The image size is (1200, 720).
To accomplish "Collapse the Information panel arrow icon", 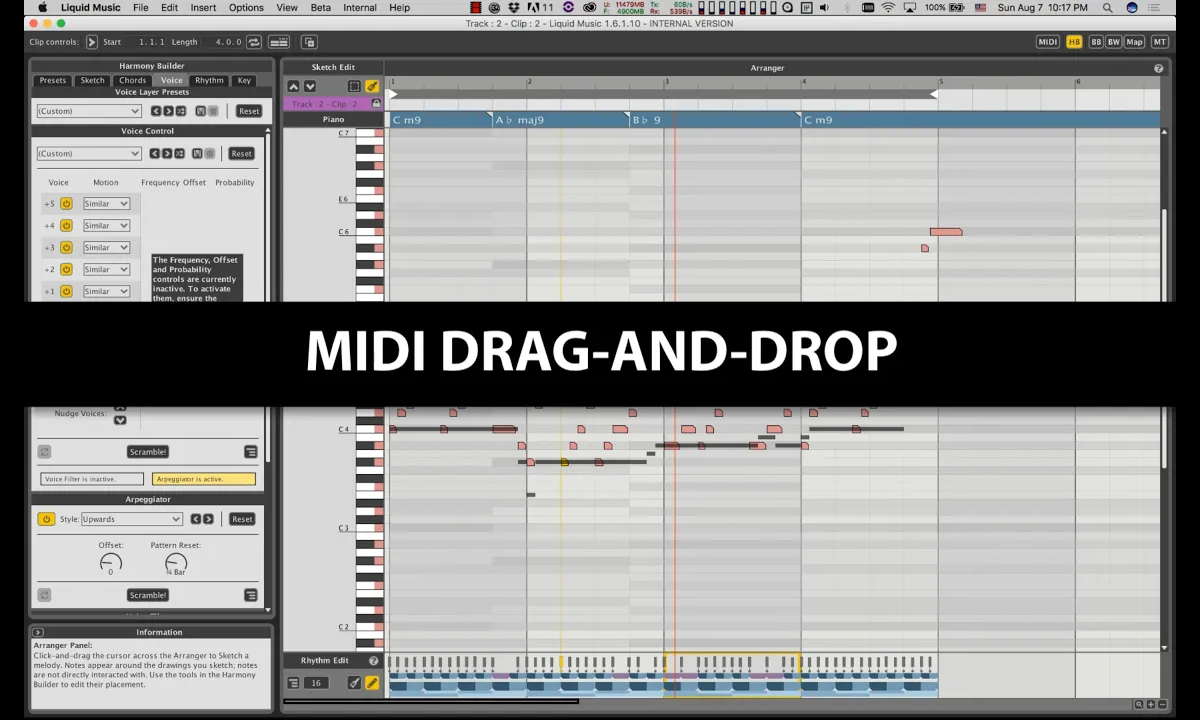I will (38, 632).
